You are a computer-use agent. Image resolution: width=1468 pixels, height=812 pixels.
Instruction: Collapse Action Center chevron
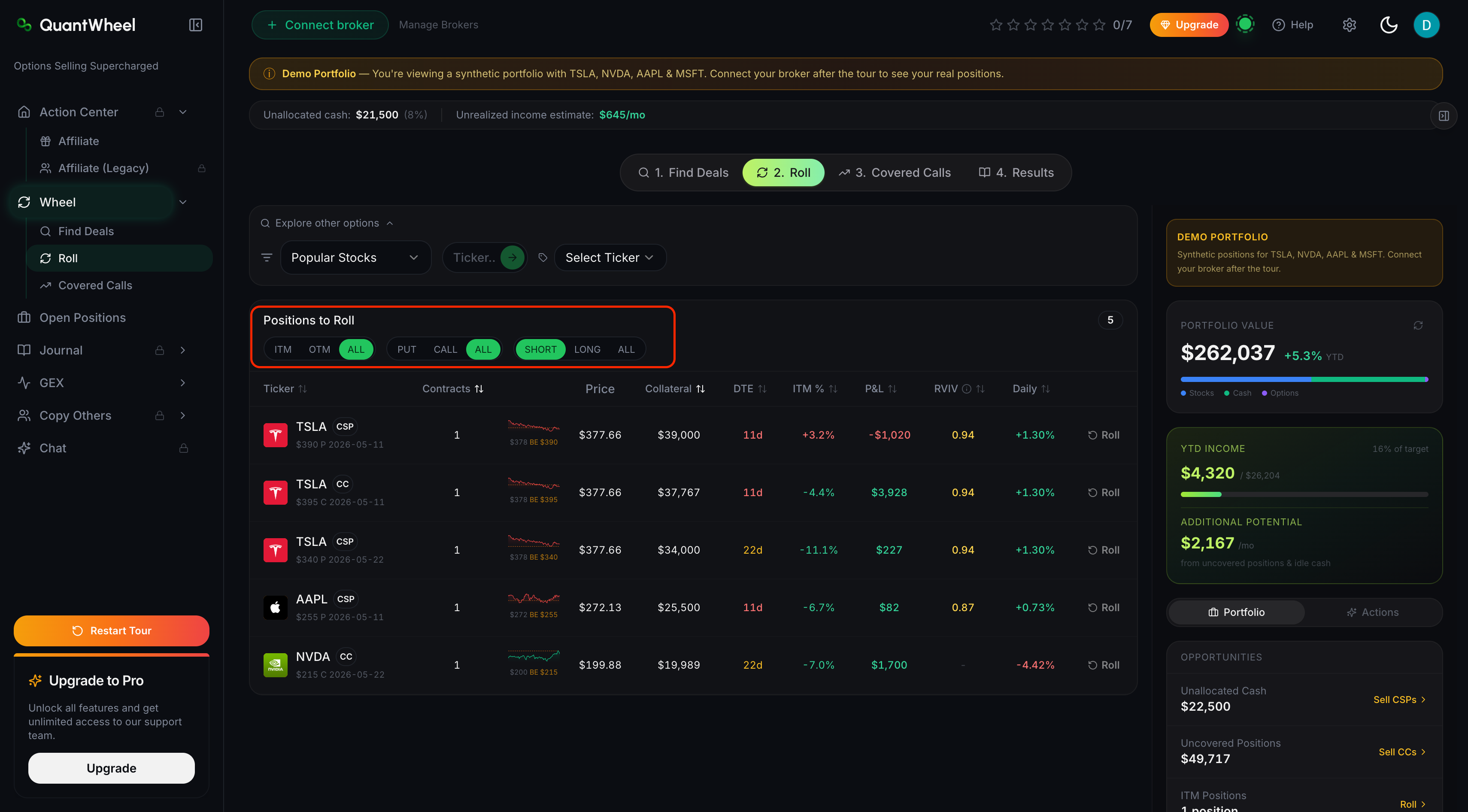[x=183, y=112]
